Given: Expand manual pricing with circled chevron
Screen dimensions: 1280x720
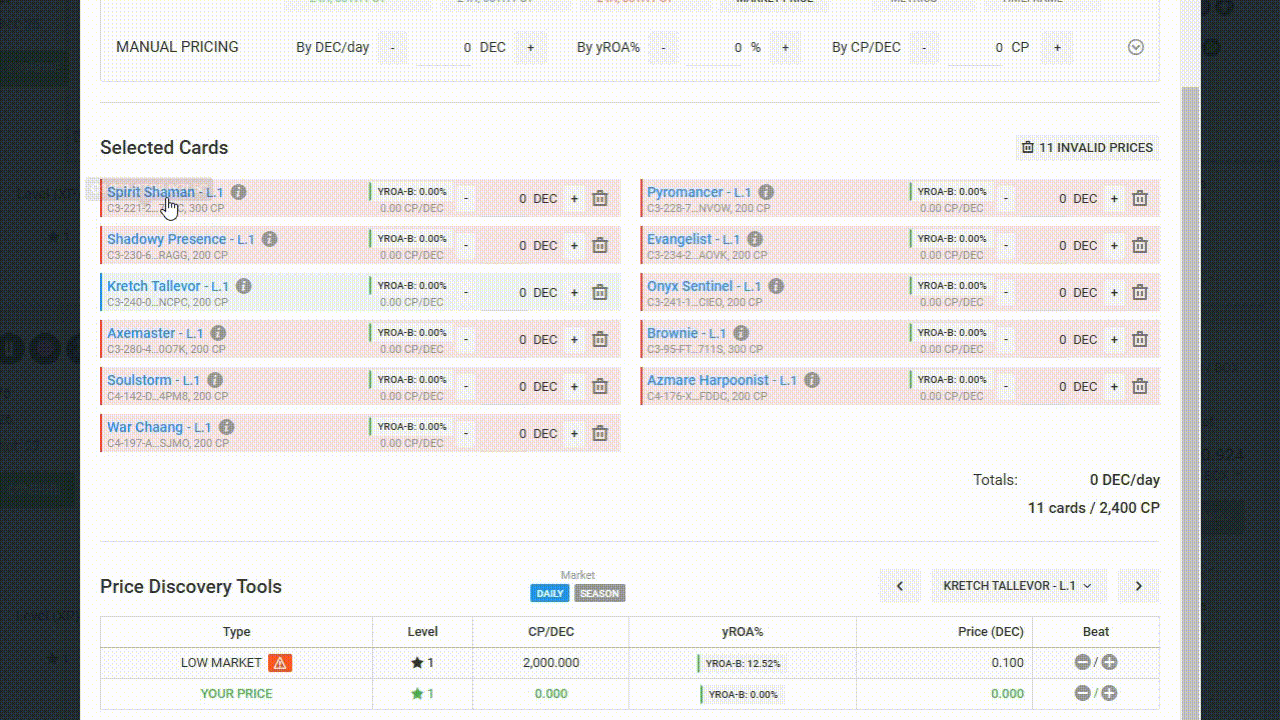Looking at the screenshot, I should [x=1136, y=47].
